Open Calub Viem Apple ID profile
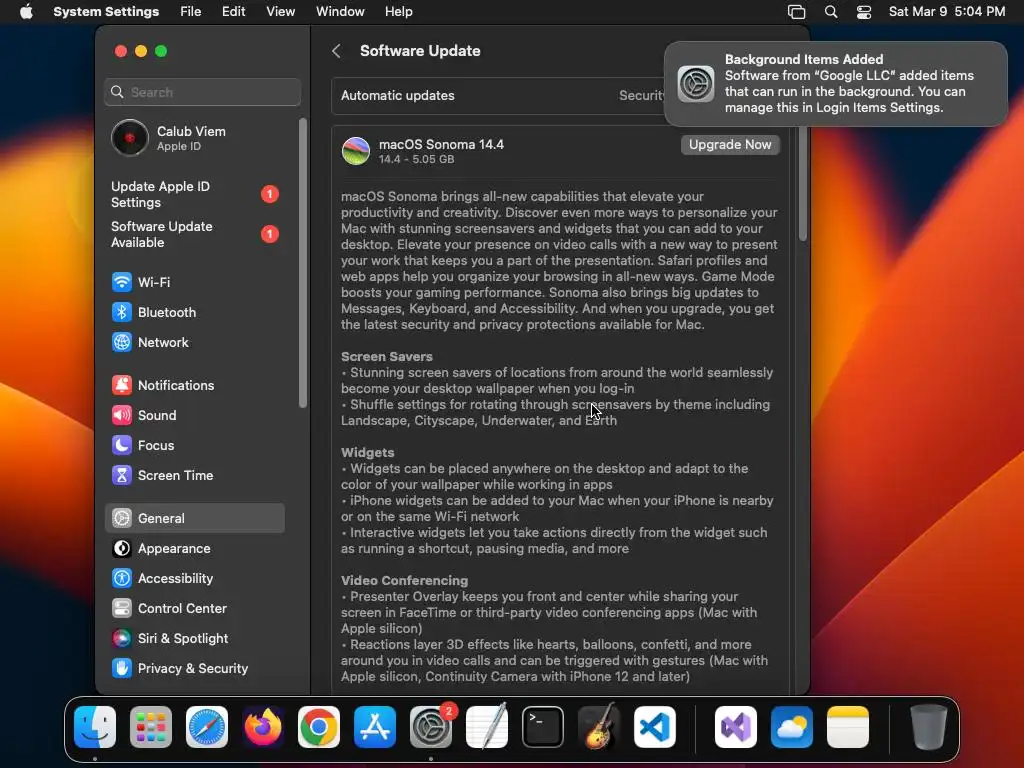The width and height of the screenshot is (1024, 768). click(x=195, y=138)
